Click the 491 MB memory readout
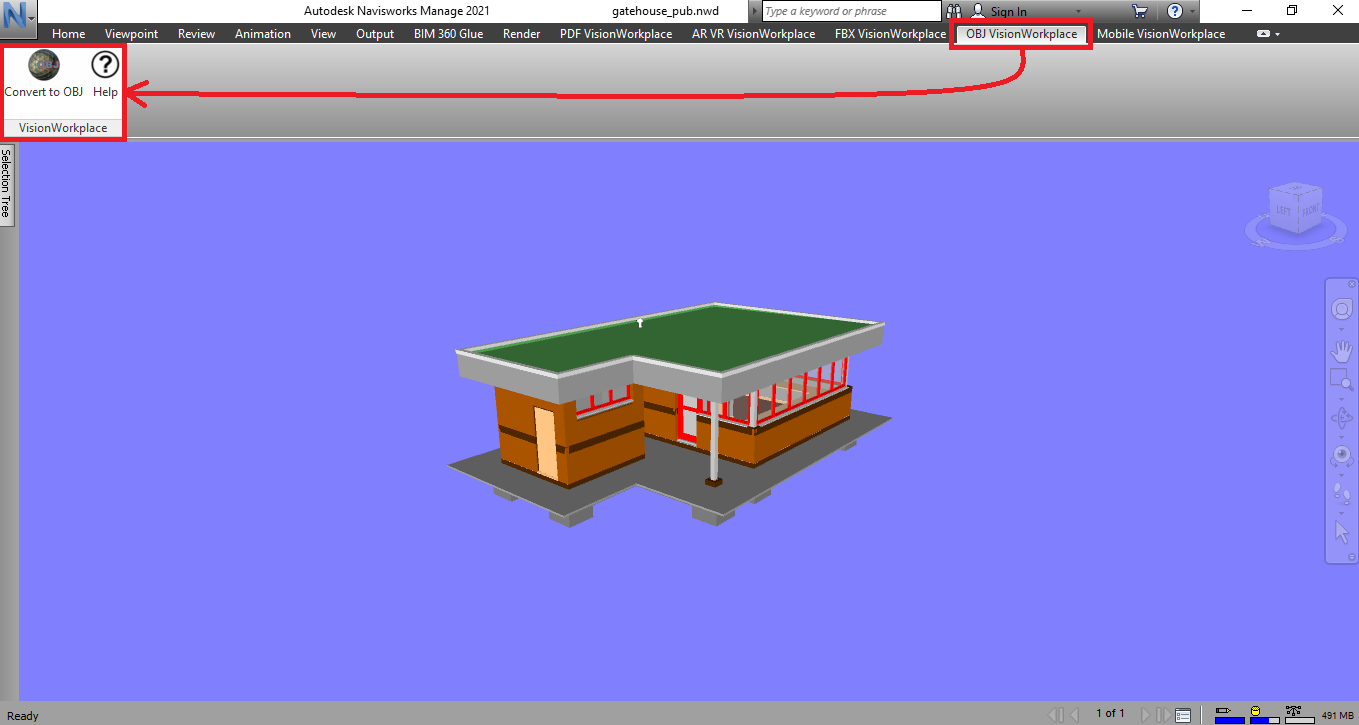Screen dimensions: 1359x725 pos(1337,715)
